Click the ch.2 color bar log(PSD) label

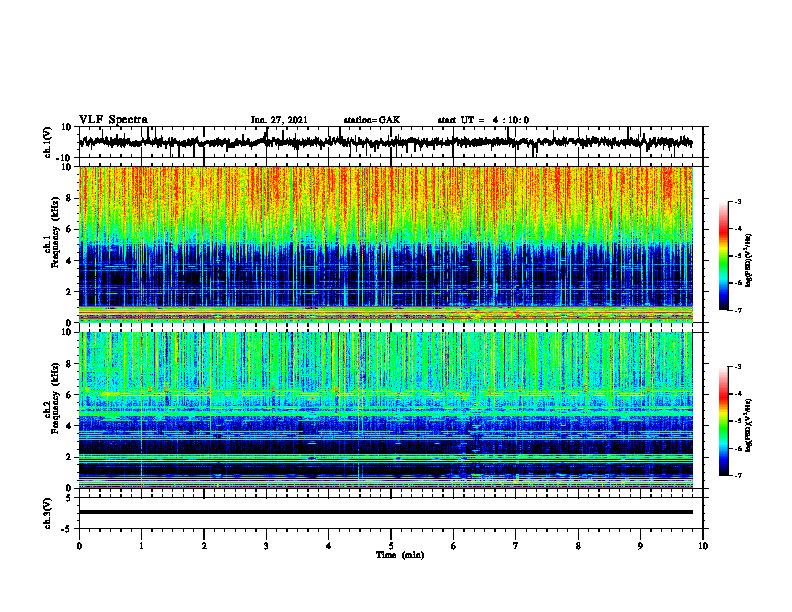(749, 425)
